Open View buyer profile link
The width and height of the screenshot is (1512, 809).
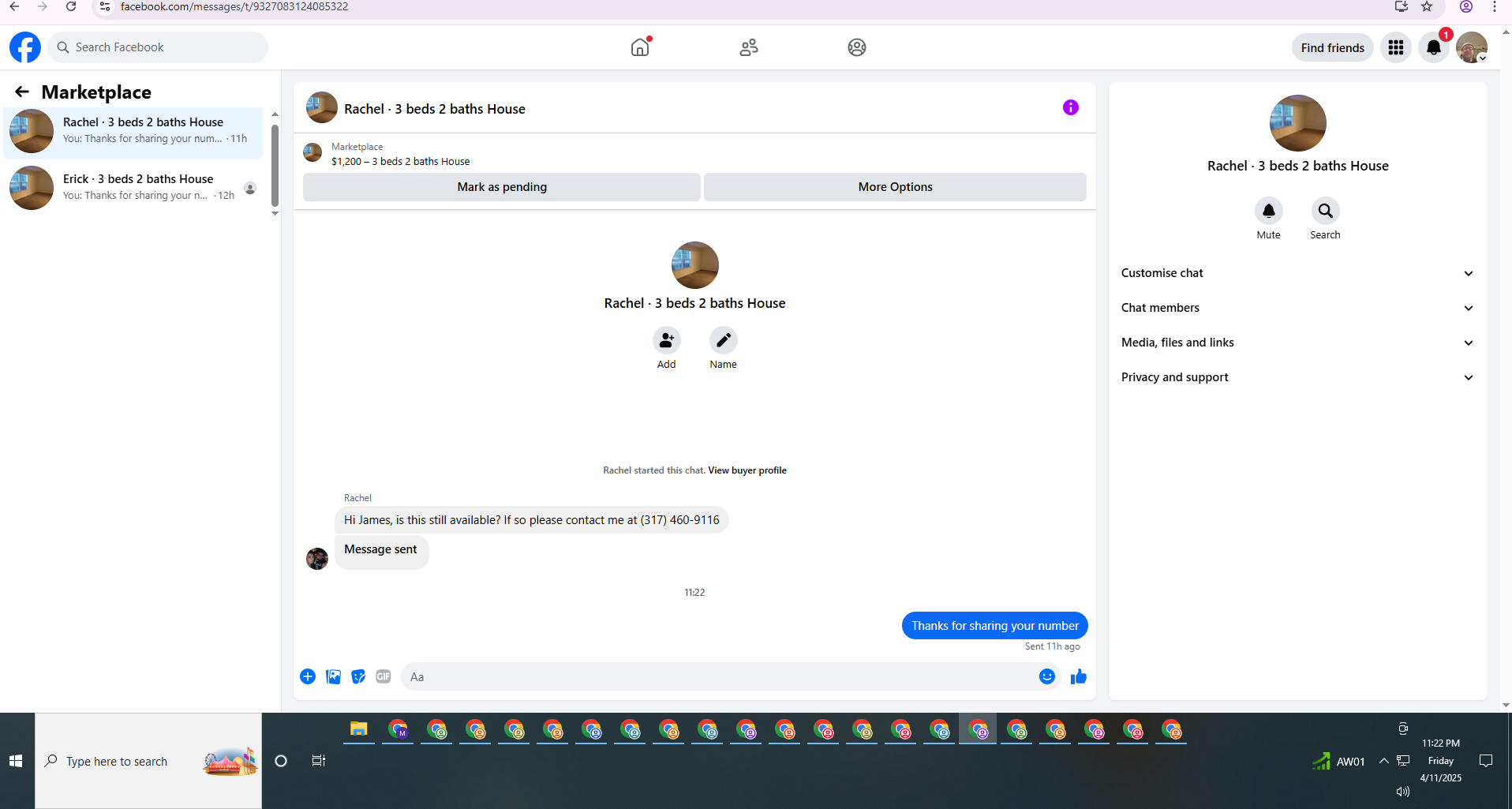pos(747,470)
